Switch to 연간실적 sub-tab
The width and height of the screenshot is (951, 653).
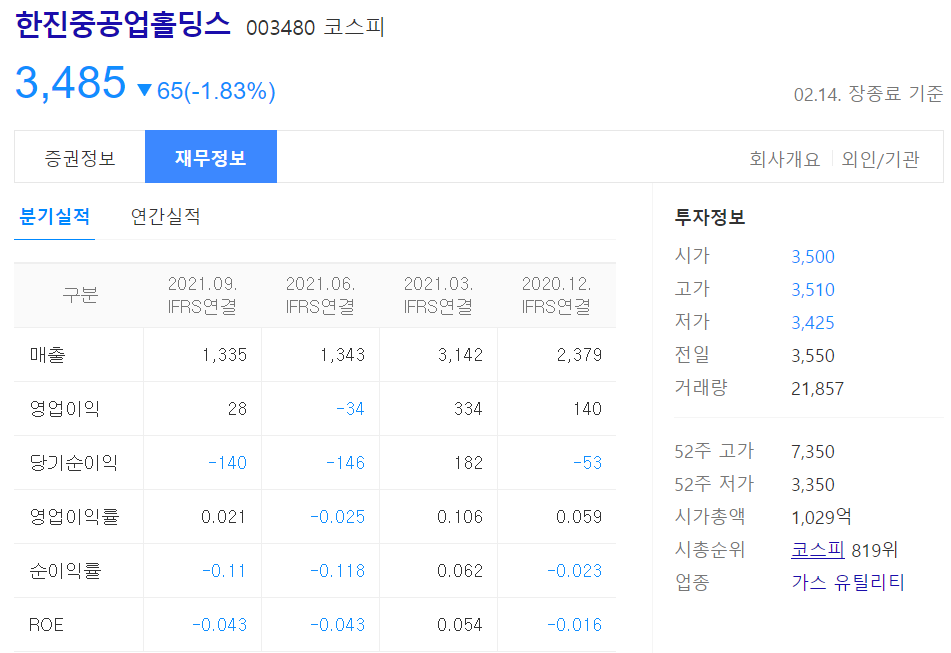click(x=166, y=217)
